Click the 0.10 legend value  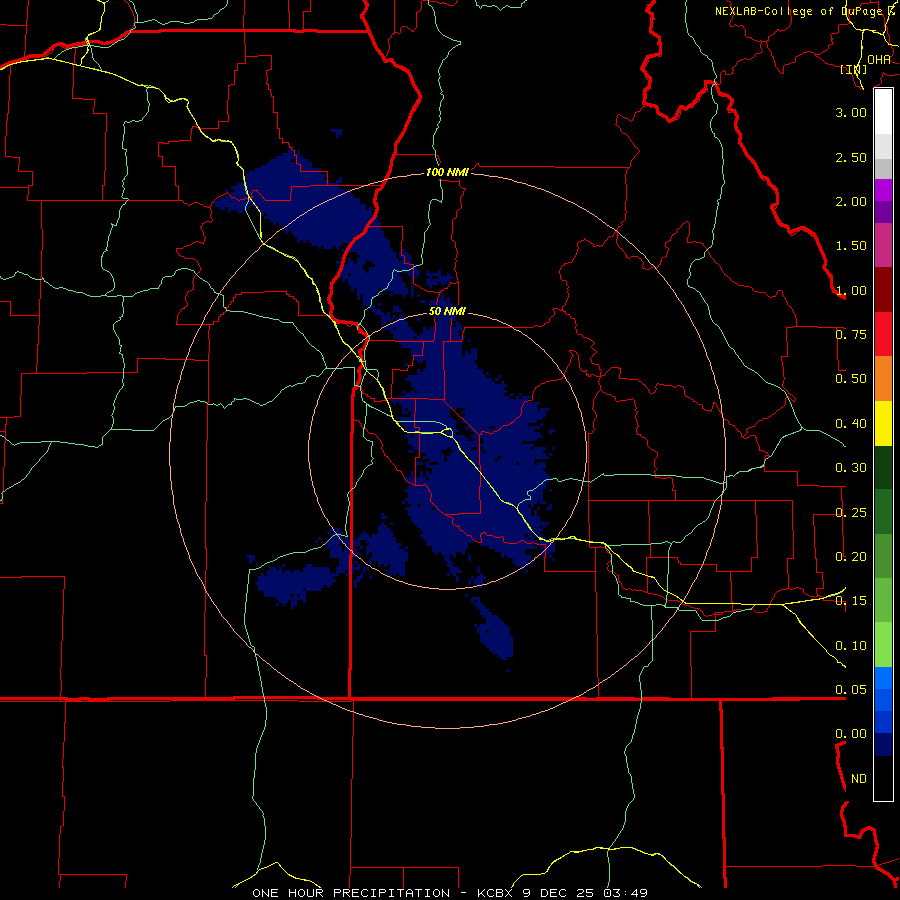click(x=851, y=646)
